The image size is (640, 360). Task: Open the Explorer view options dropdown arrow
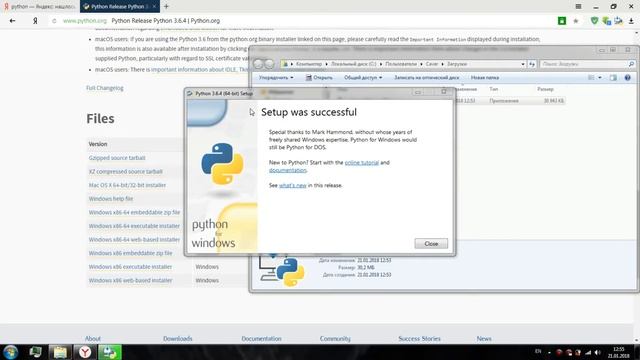tap(600, 78)
